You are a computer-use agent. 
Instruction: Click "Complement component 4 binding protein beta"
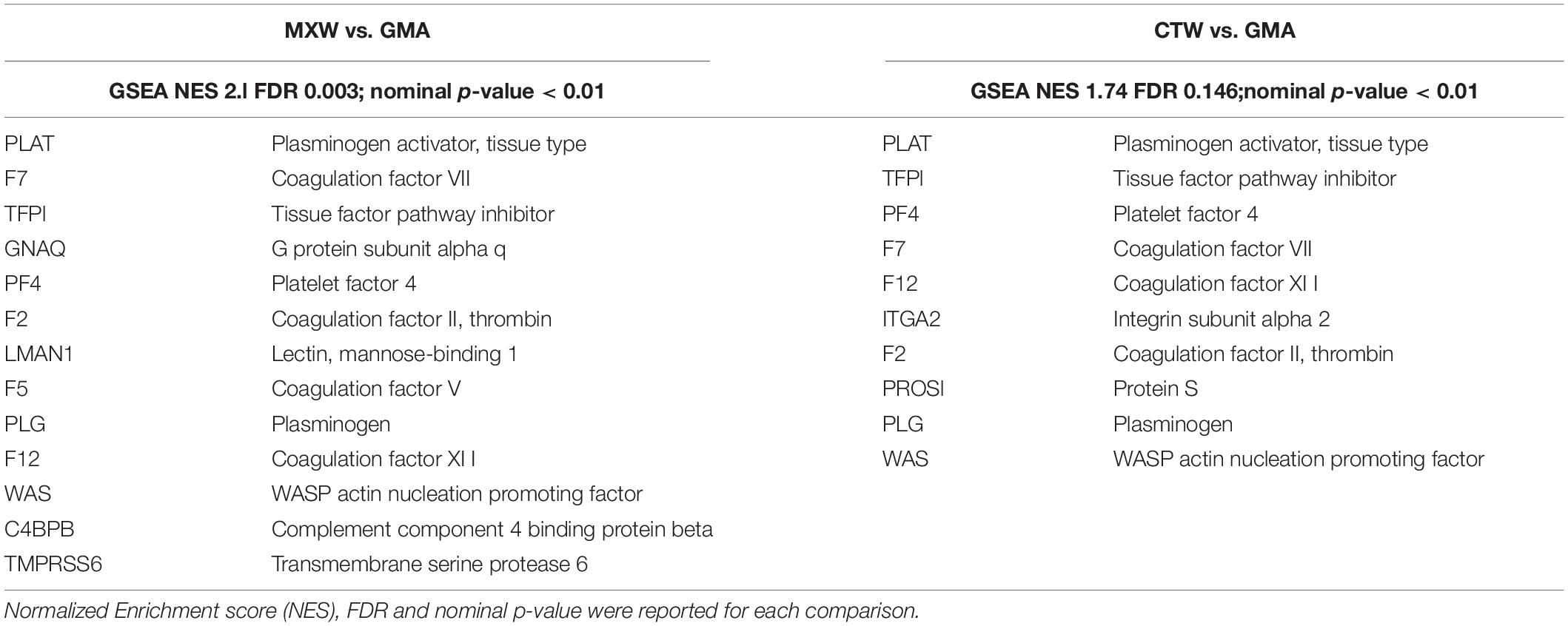pyautogui.click(x=492, y=529)
